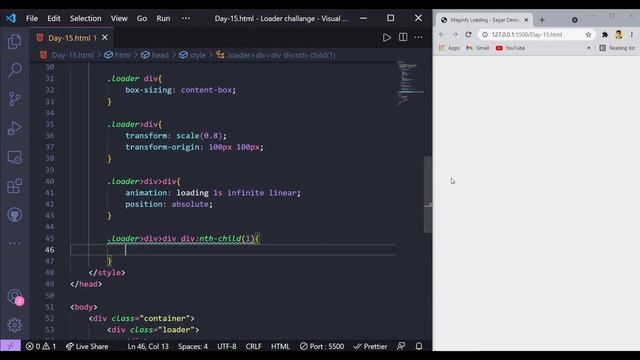Click remote window indicator in status bar
This screenshot has width=640, height=360.
pos(10,346)
